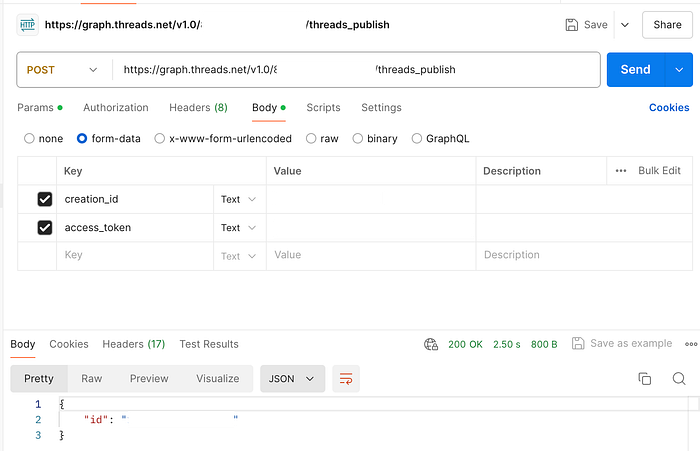The image size is (700, 451).
Task: Select the none body type radio
Action: point(29,138)
